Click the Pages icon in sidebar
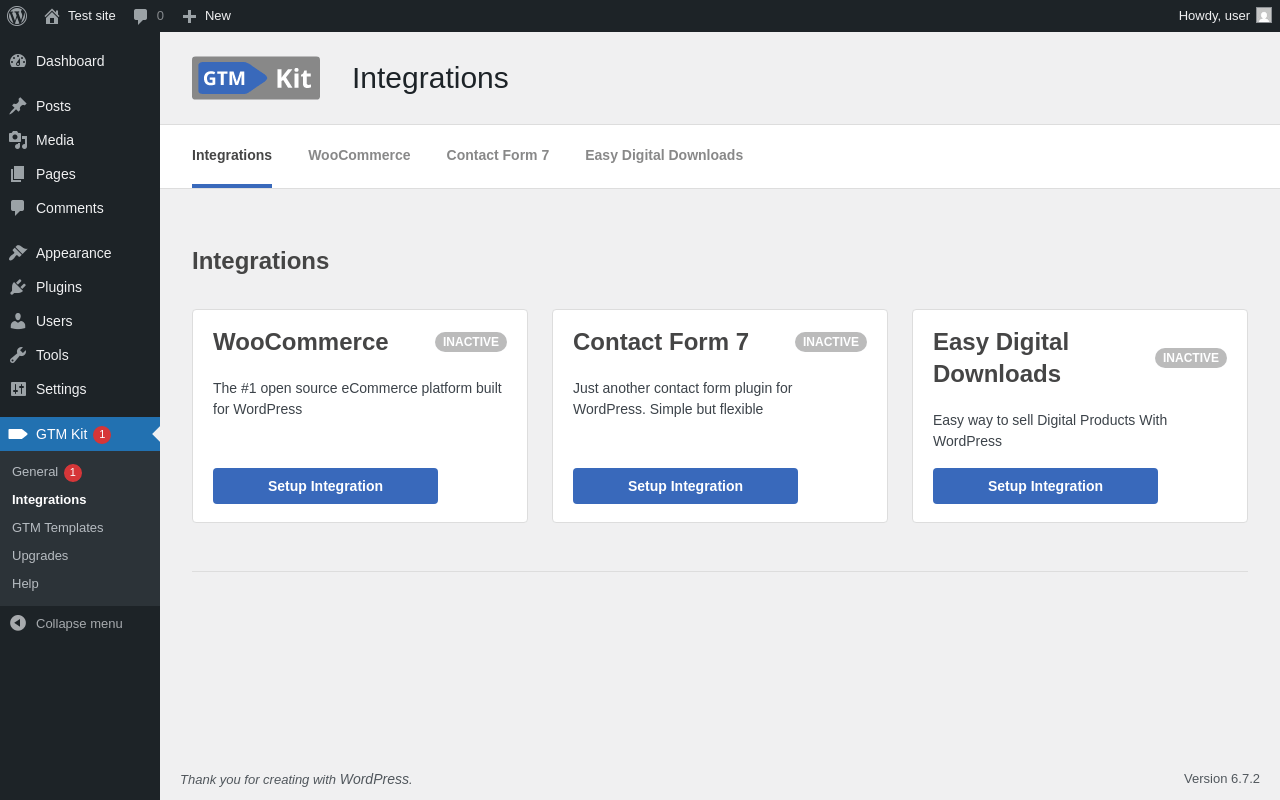Screen dimensions: 1280x800 coord(18,174)
